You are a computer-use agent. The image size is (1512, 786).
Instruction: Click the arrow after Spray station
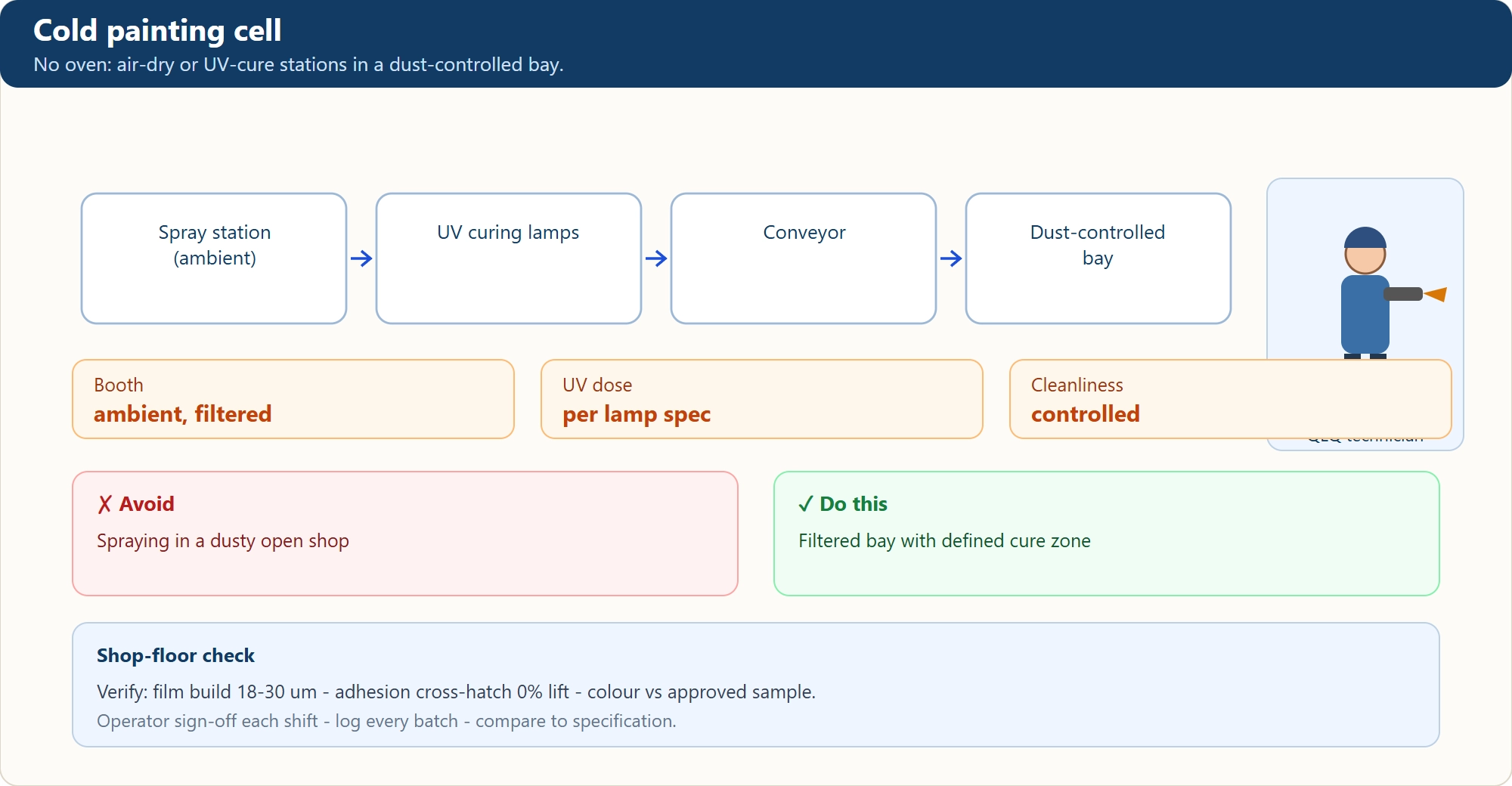361,258
